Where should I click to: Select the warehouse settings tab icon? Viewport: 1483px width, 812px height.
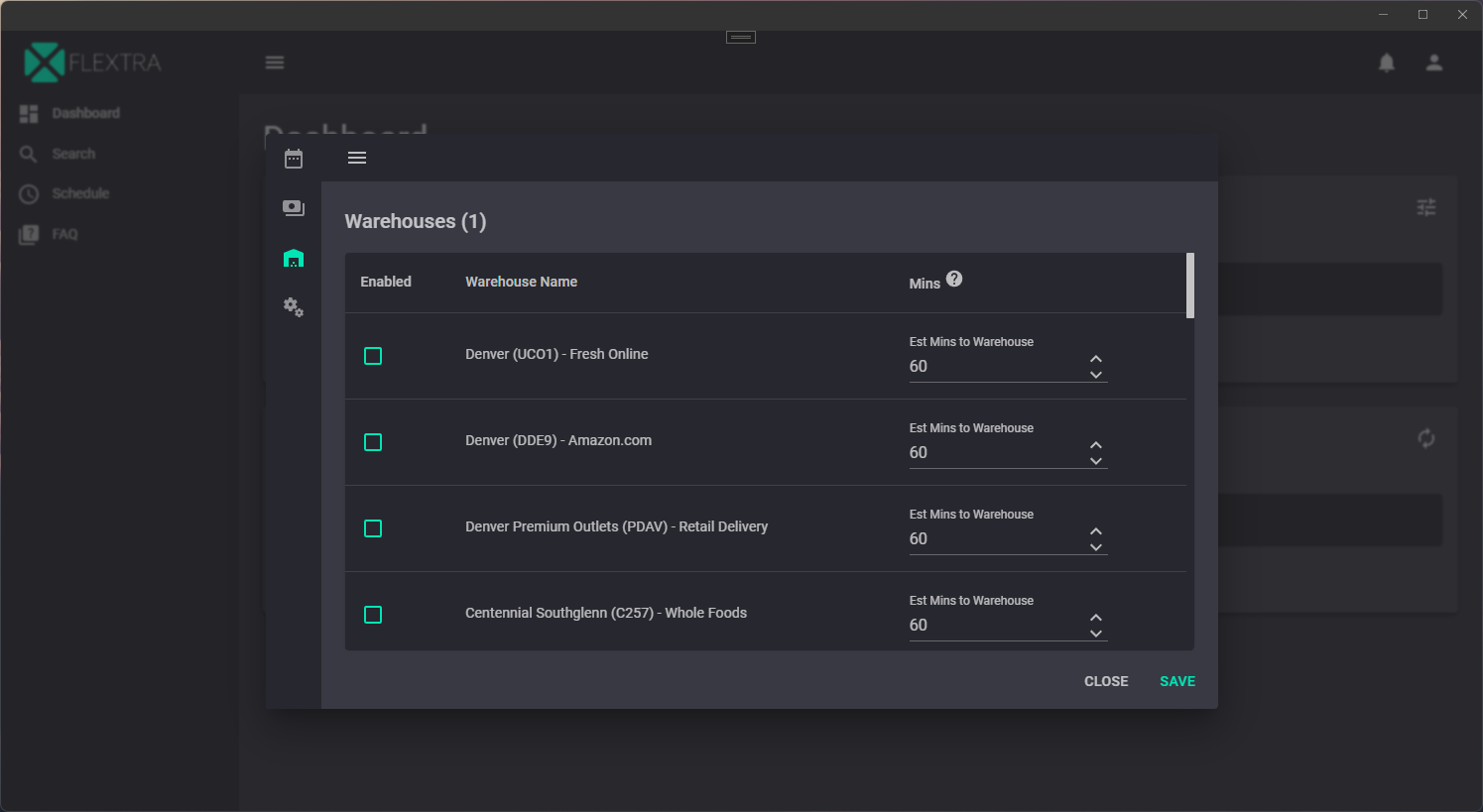(294, 258)
